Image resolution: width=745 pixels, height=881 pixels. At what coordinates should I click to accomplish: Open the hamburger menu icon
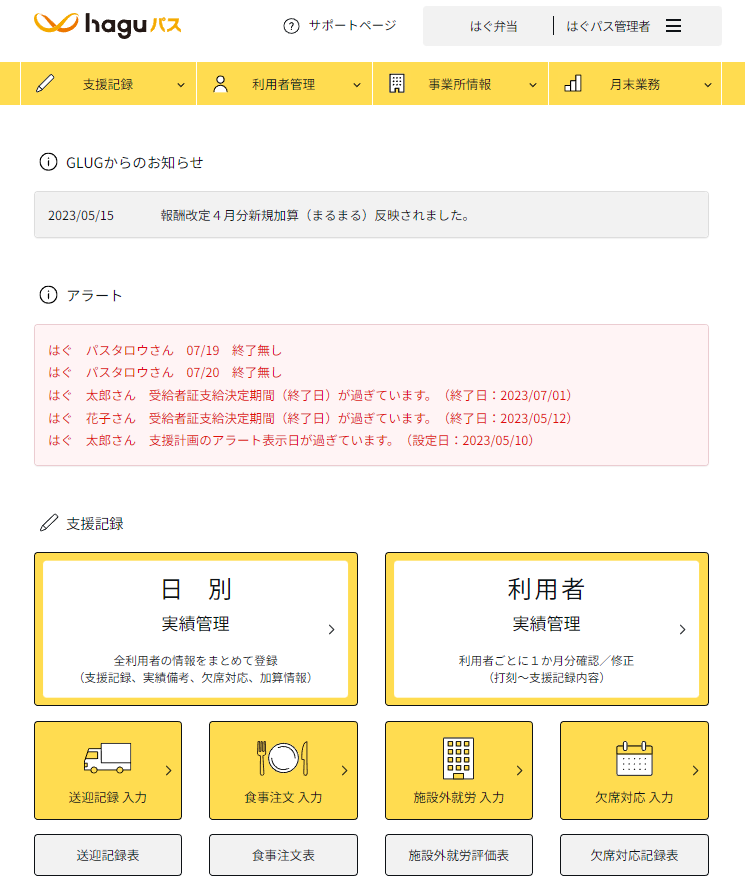[x=673, y=26]
